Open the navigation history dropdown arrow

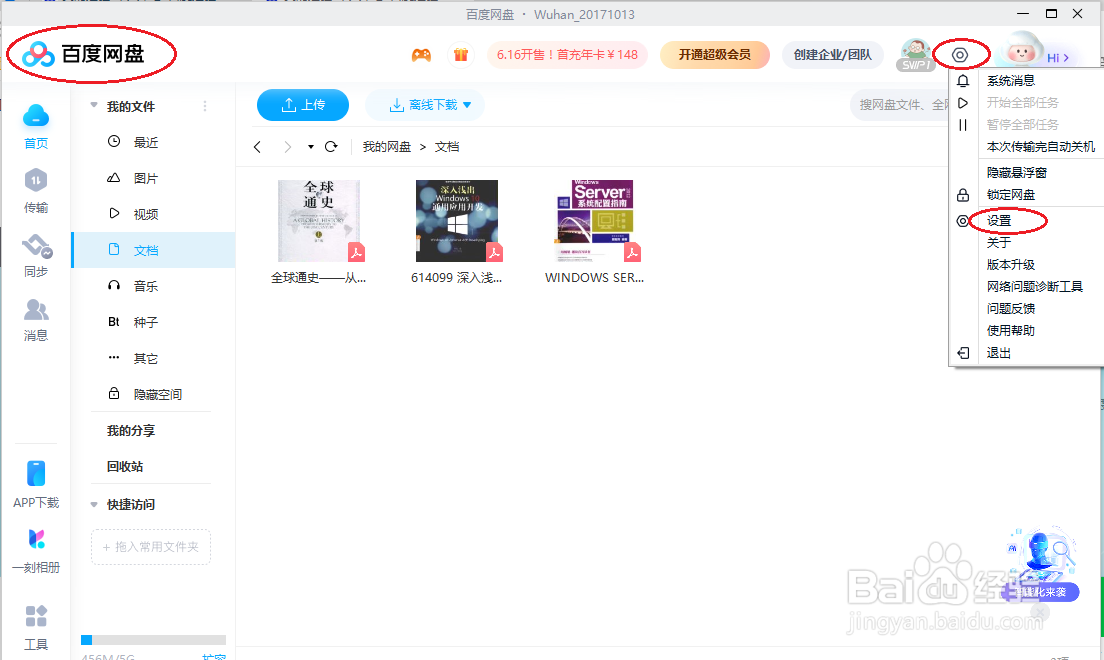(x=310, y=147)
